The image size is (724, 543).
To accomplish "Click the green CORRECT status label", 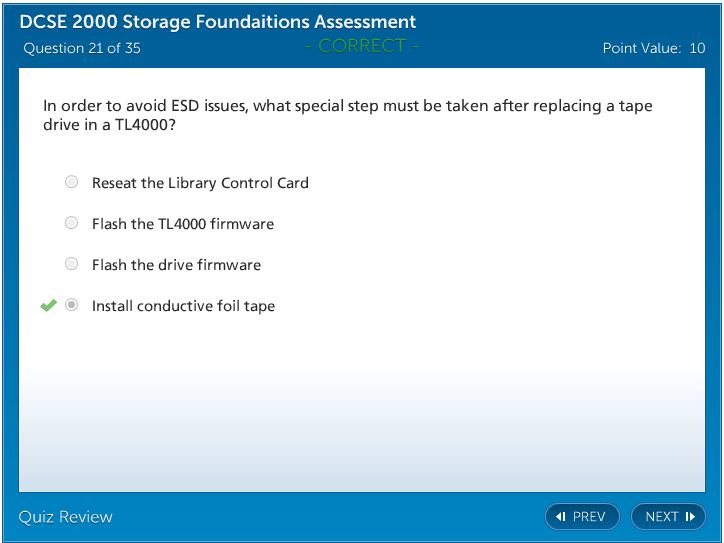I will (x=362, y=46).
